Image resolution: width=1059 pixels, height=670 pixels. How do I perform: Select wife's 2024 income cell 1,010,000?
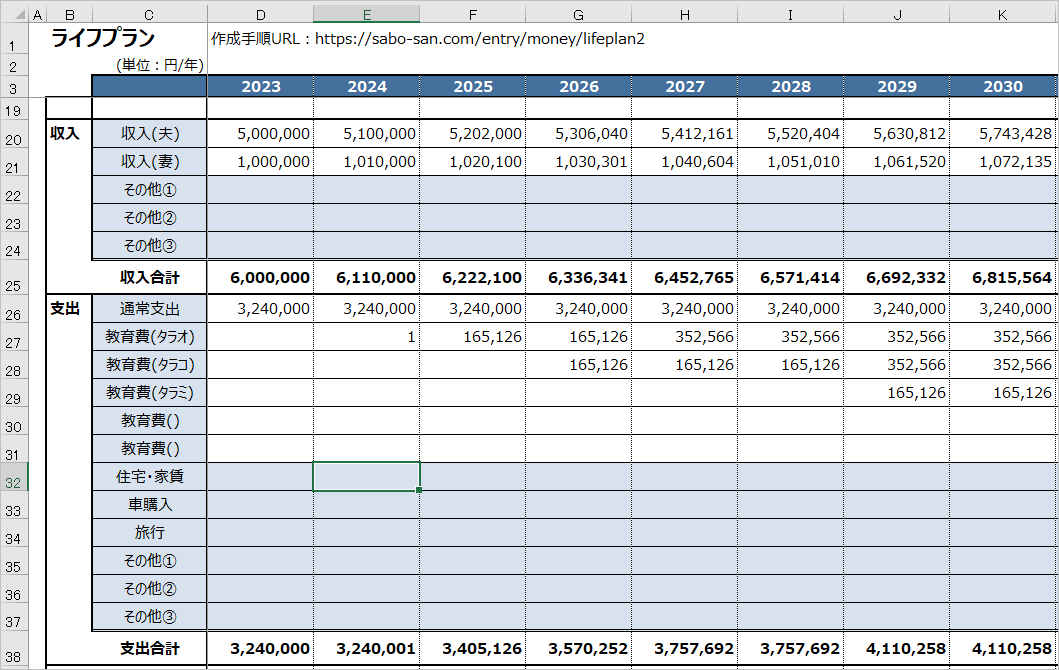point(367,162)
